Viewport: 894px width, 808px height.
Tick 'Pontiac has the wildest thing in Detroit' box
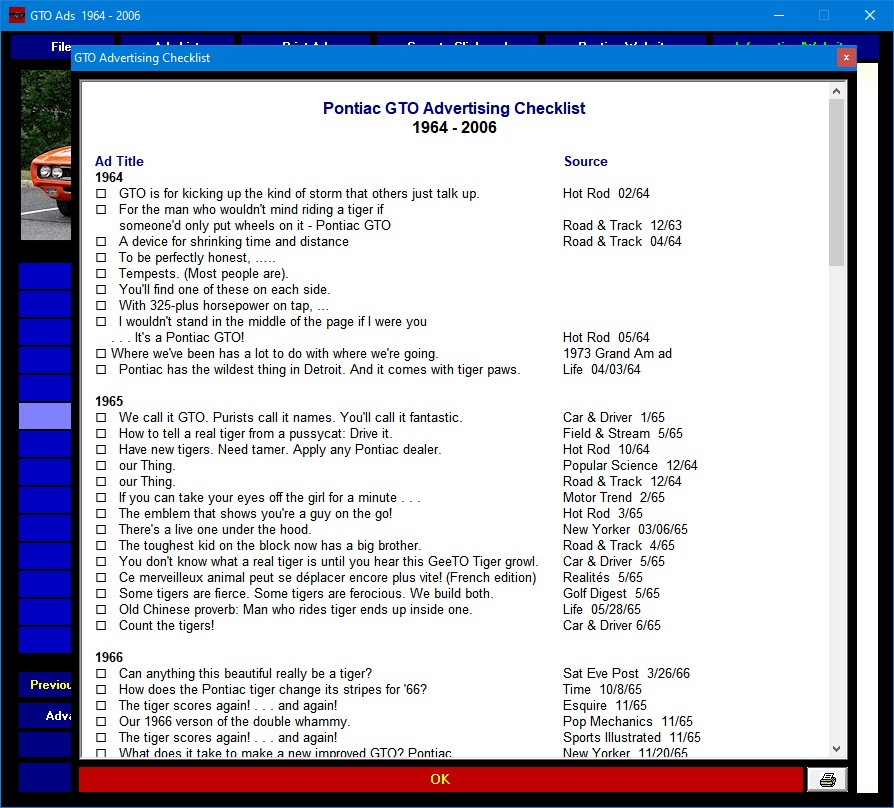(x=101, y=370)
